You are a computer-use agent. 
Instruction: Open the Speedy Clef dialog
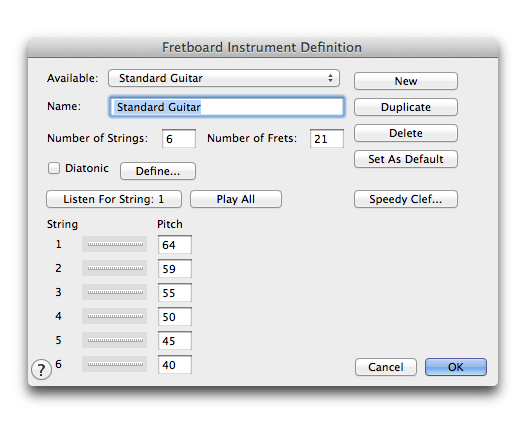[x=406, y=199]
